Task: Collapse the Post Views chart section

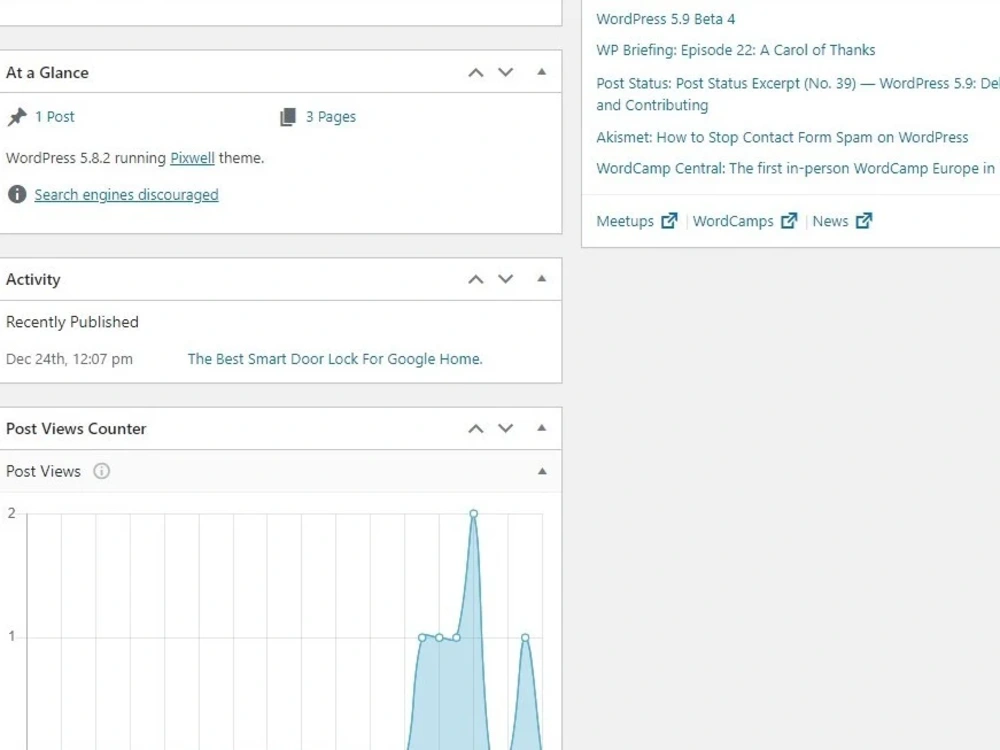Action: [542, 471]
